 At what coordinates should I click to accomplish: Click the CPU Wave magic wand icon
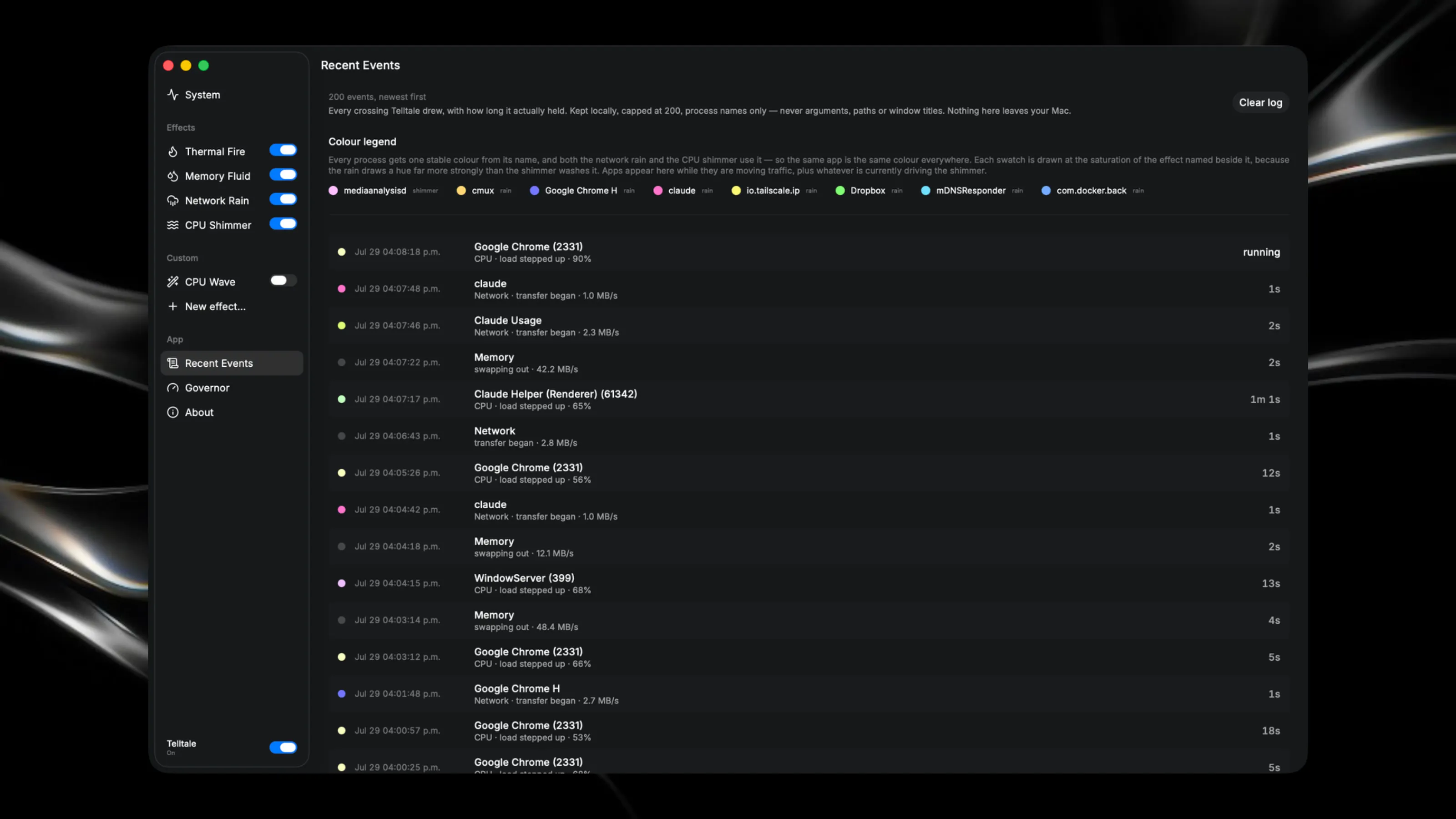coord(172,282)
